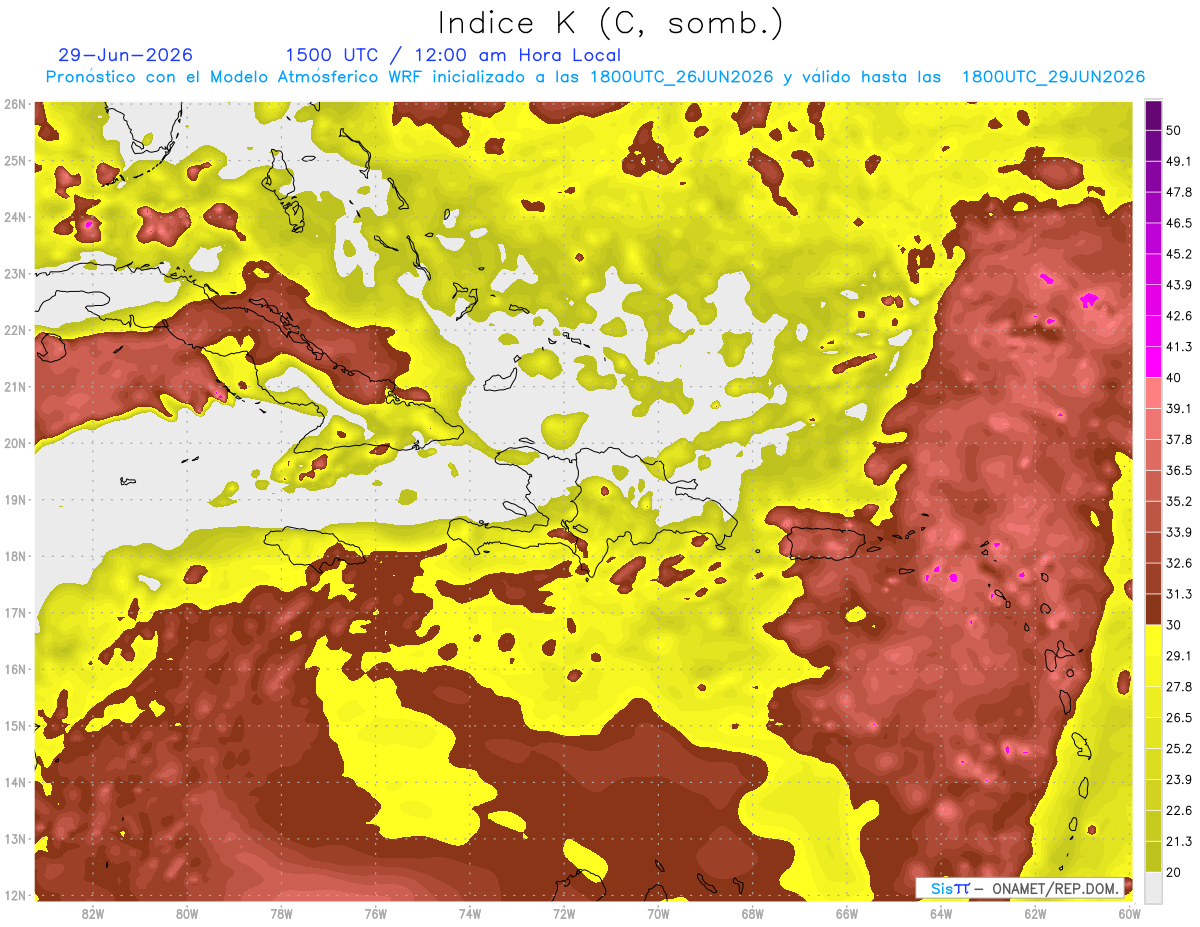Click colorbar value '42.6'
Screen dimensions: 1200x927
point(1178,316)
